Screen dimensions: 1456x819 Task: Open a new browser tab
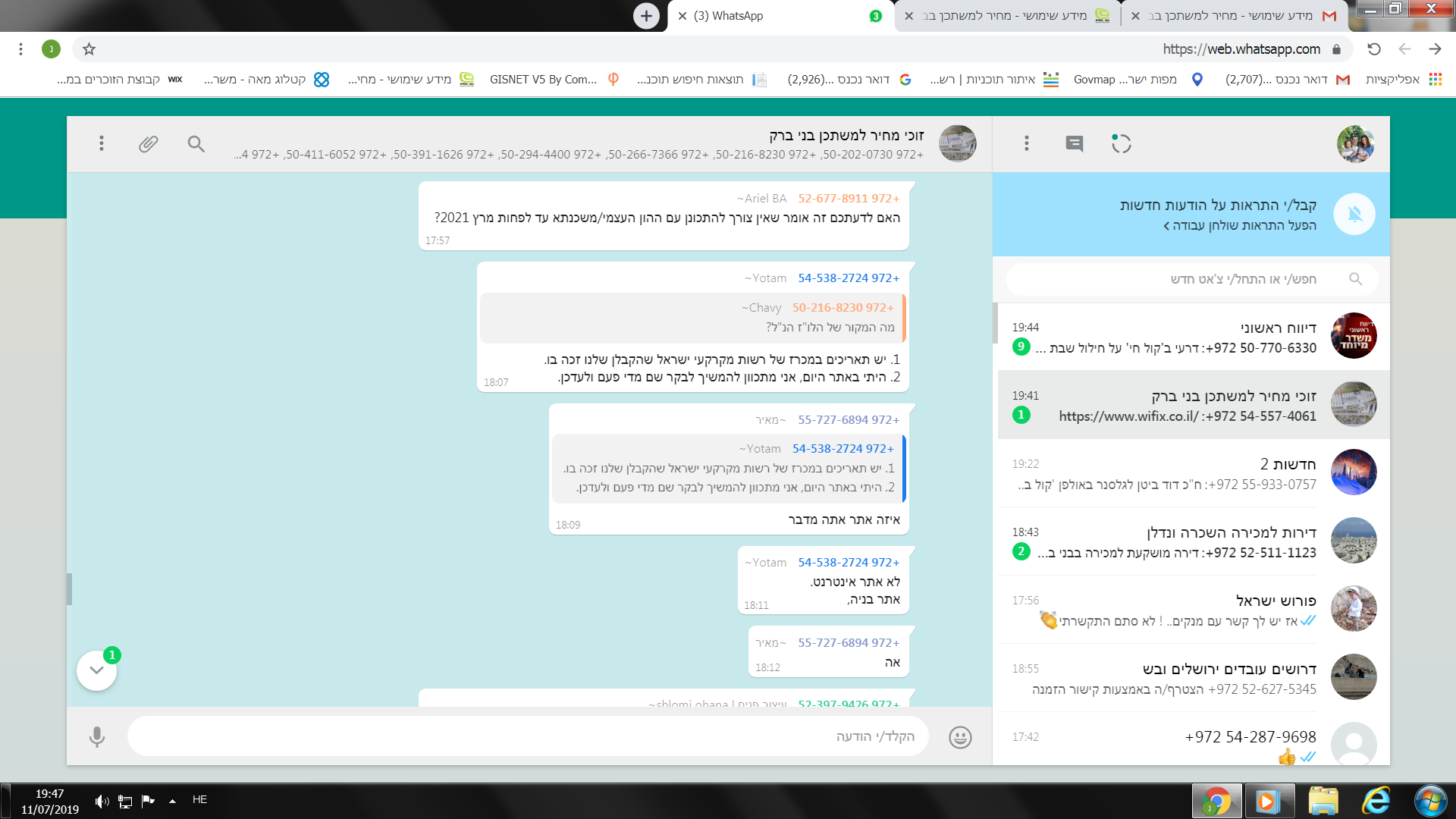(x=646, y=16)
